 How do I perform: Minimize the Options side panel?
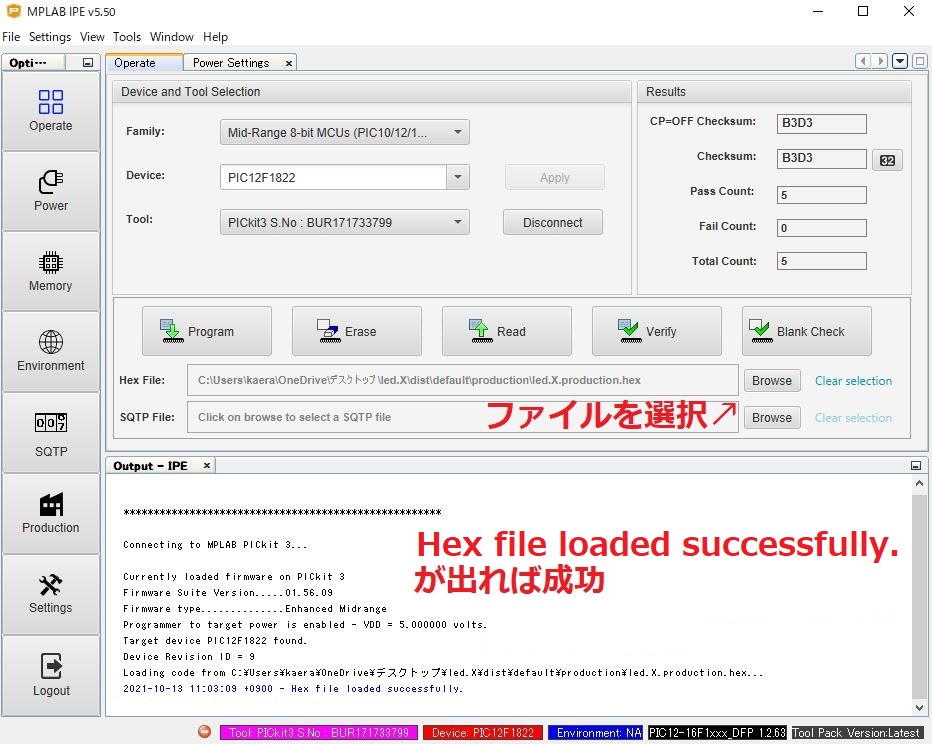88,62
